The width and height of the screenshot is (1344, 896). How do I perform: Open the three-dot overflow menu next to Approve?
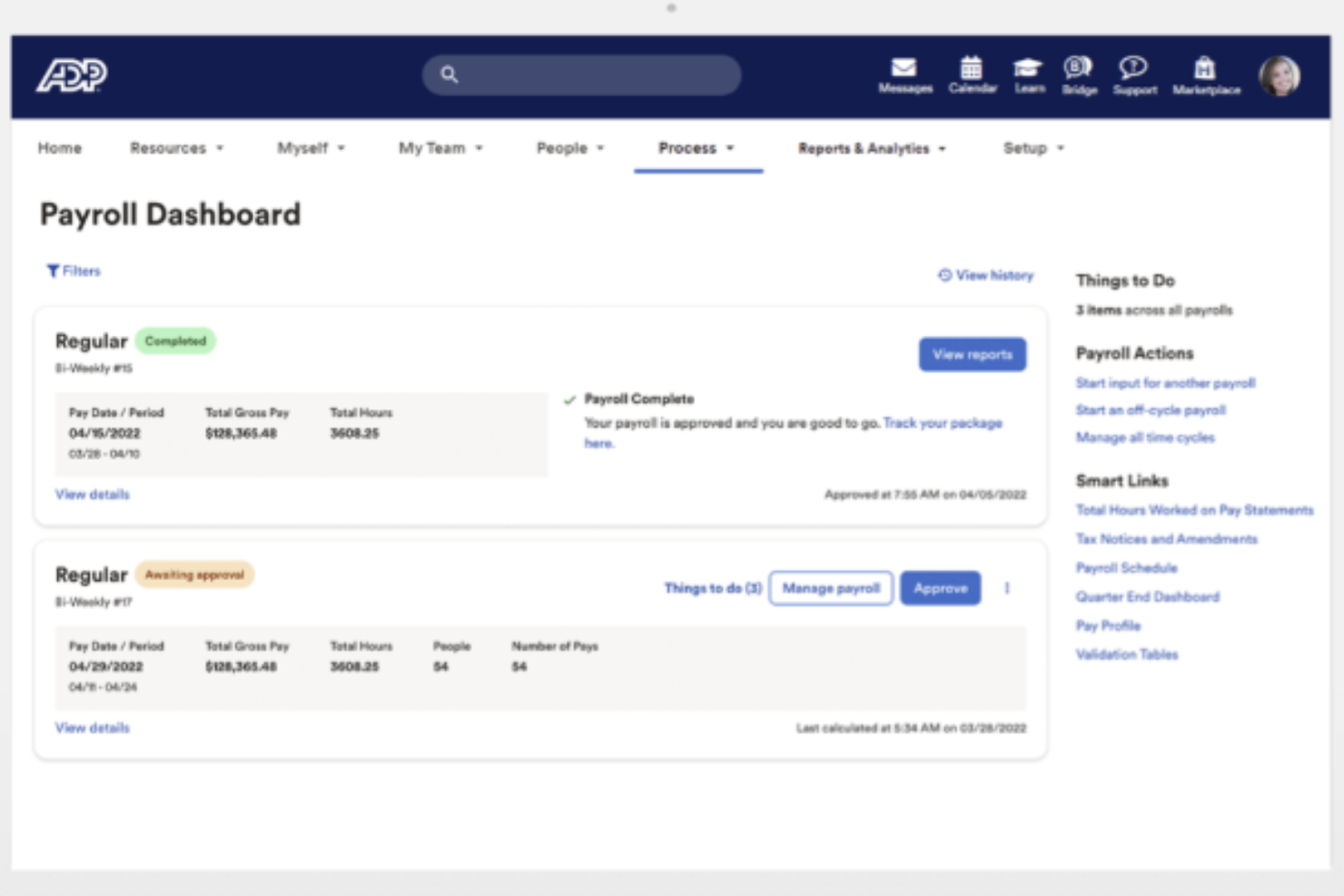1006,588
